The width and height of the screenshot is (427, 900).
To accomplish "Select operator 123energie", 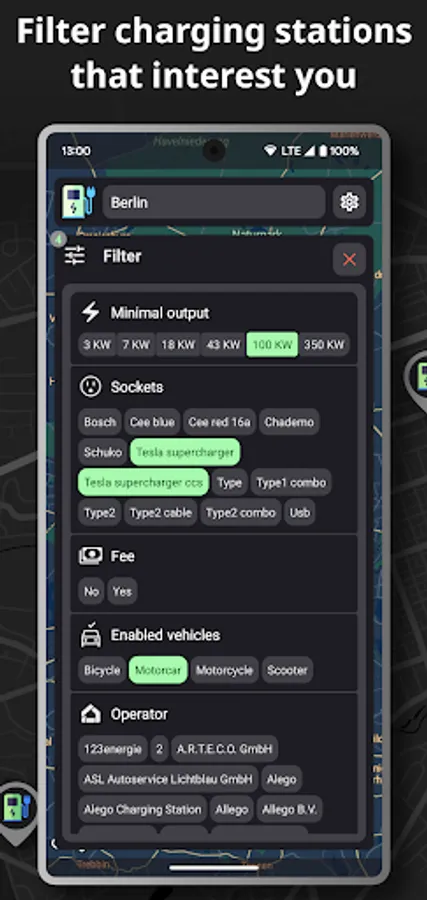I will click(x=112, y=749).
